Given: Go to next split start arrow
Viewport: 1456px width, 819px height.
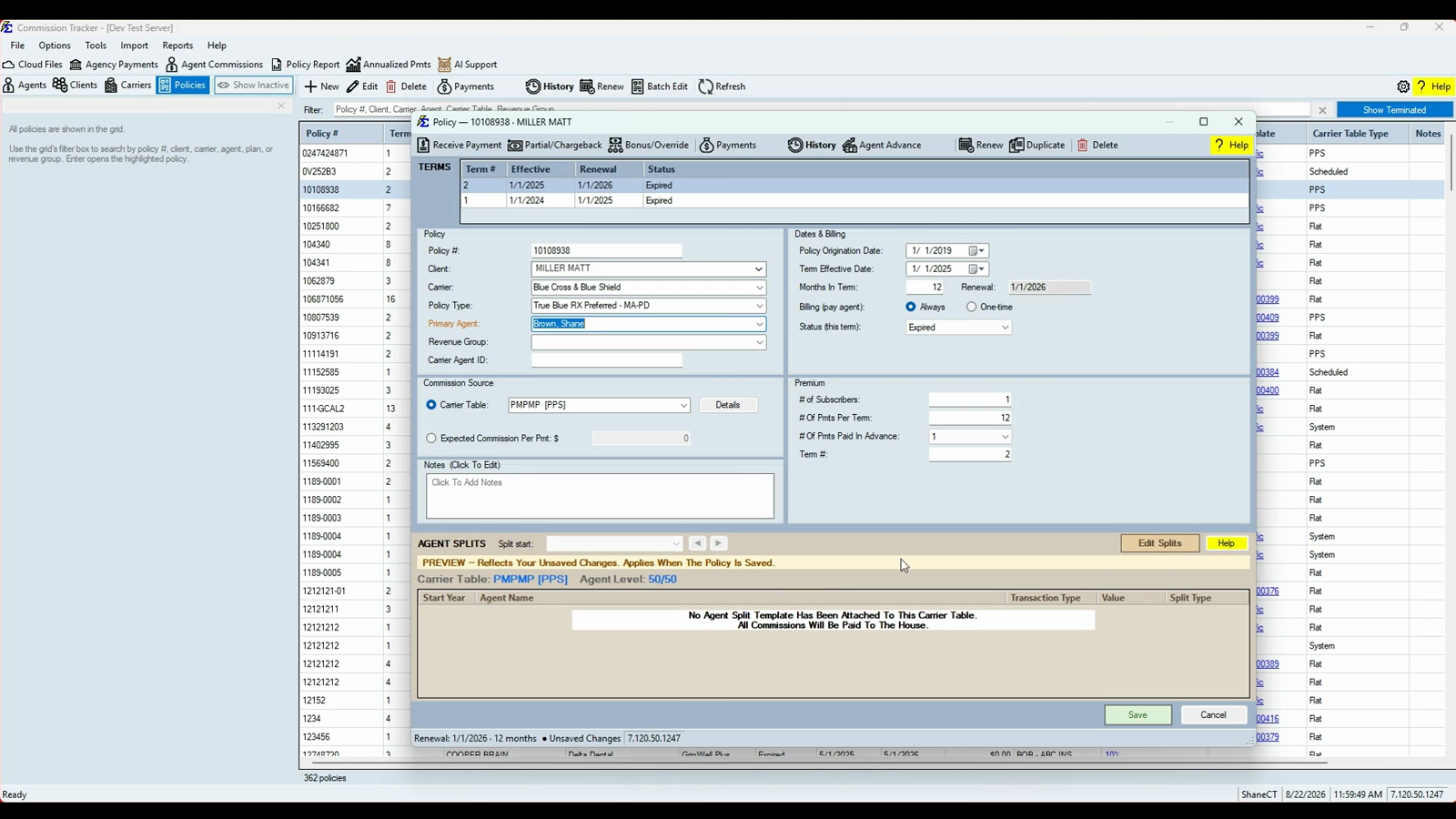Looking at the screenshot, I should pyautogui.click(x=718, y=543).
